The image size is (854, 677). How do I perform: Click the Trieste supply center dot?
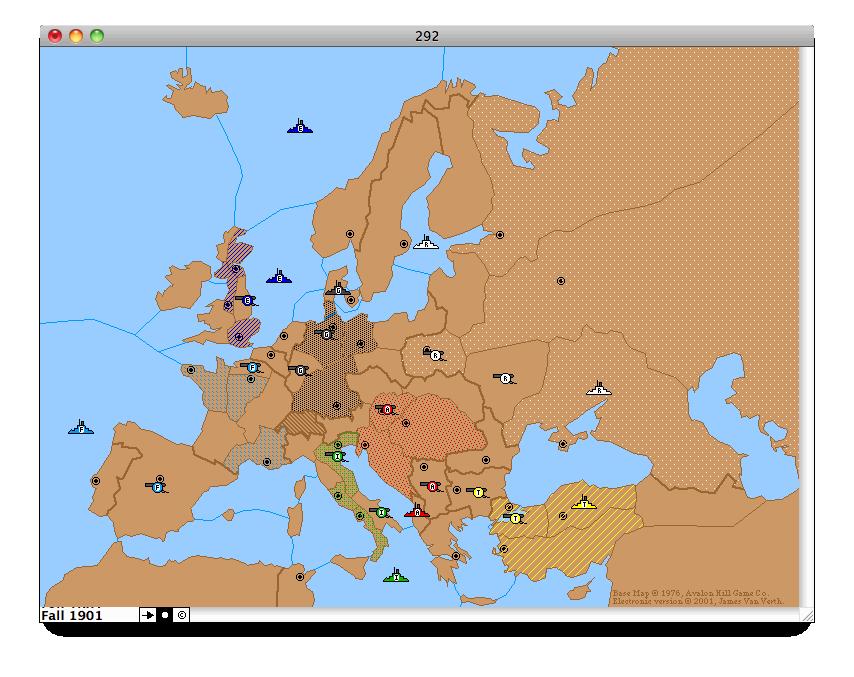365,445
